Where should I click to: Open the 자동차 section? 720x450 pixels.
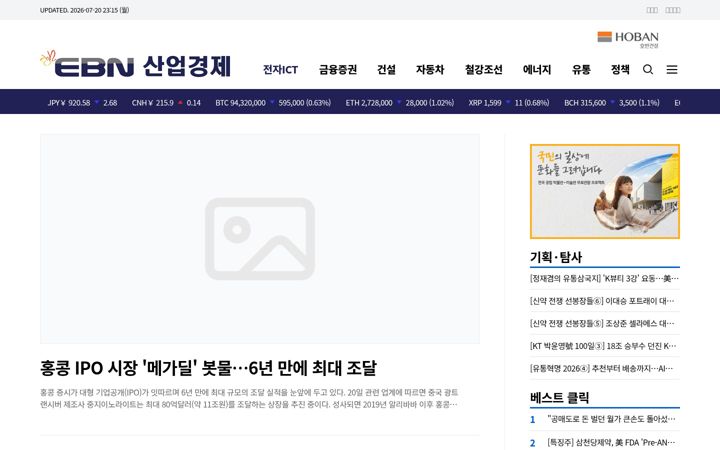point(430,70)
